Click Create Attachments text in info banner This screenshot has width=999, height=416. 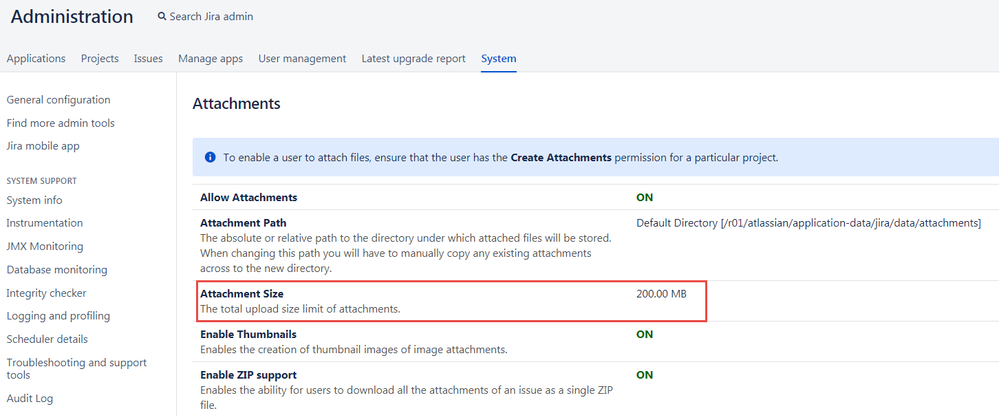click(x=561, y=157)
